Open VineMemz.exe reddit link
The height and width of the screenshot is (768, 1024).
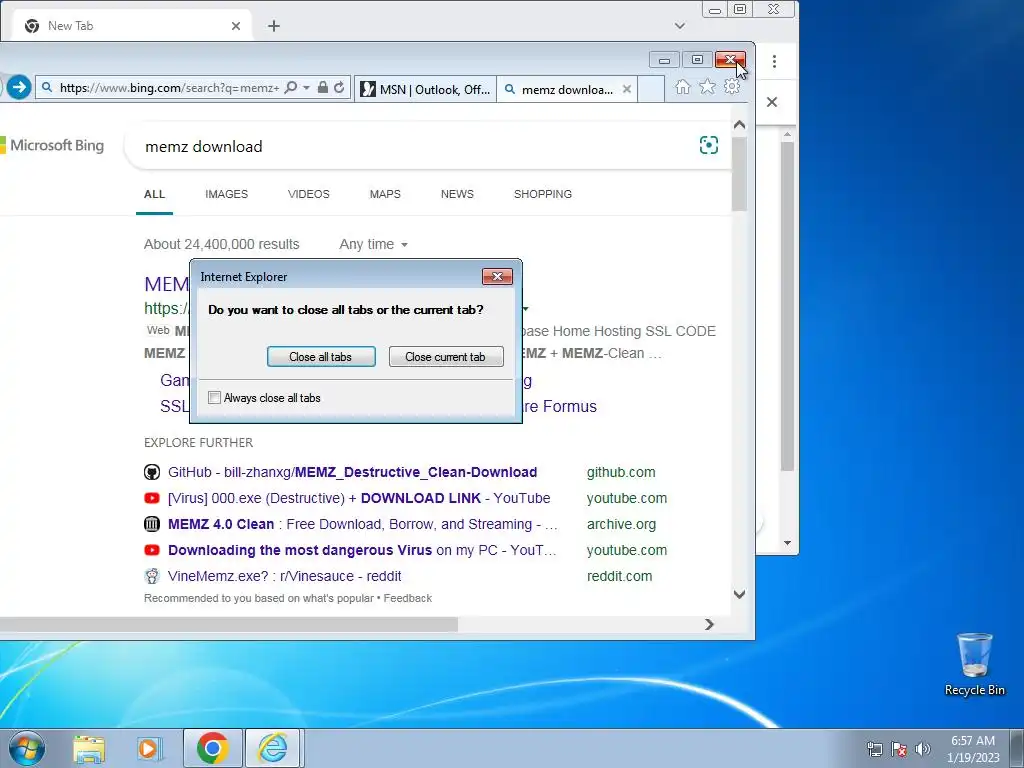coord(285,576)
